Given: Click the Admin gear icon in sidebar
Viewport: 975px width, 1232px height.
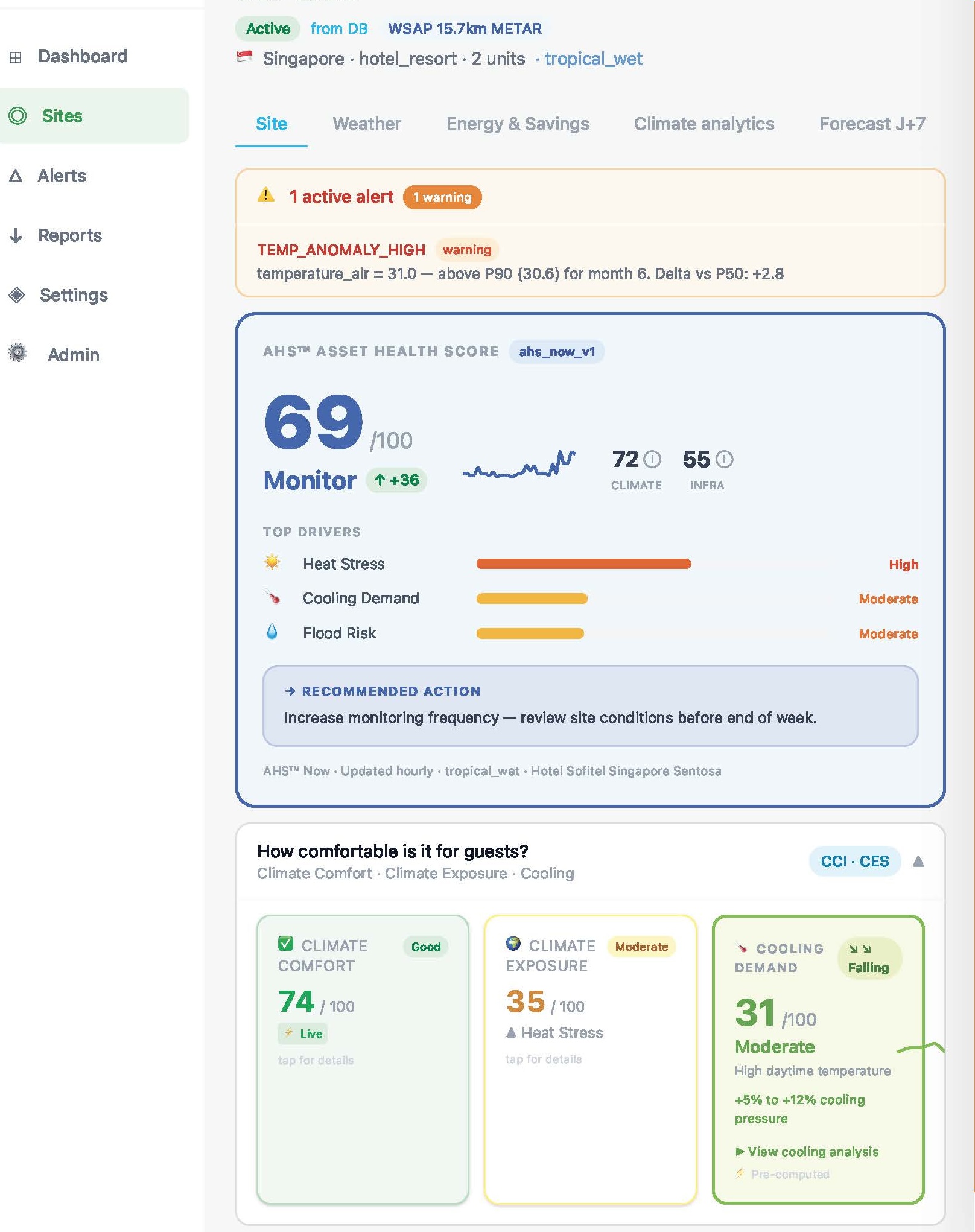Looking at the screenshot, I should point(17,353).
